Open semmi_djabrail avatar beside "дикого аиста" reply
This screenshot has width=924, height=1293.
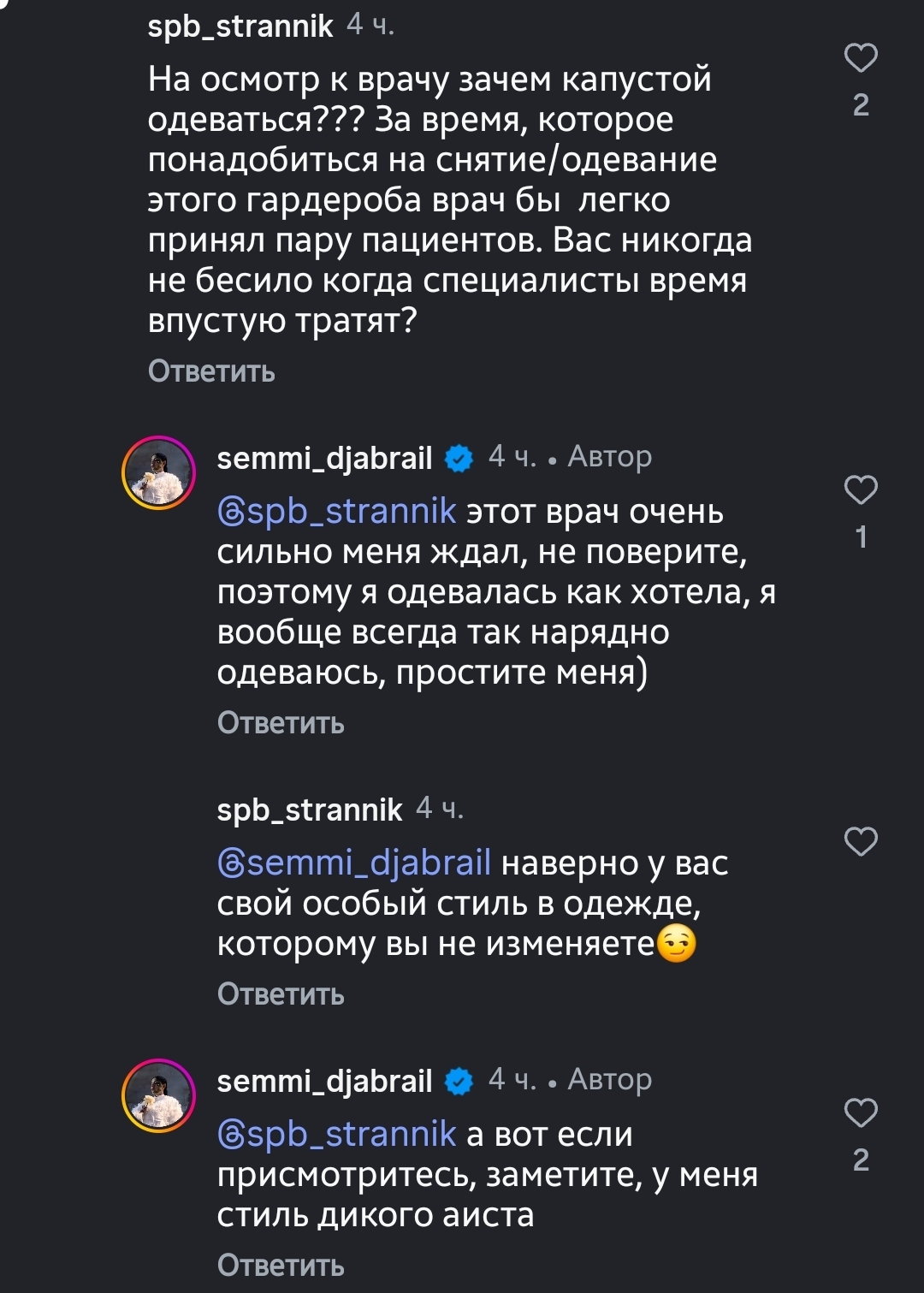pyautogui.click(x=159, y=1095)
